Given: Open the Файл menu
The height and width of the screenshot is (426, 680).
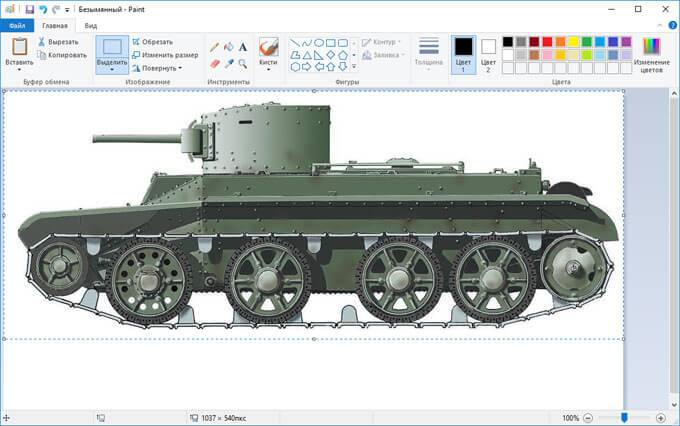Looking at the screenshot, I should pyautogui.click(x=17, y=26).
